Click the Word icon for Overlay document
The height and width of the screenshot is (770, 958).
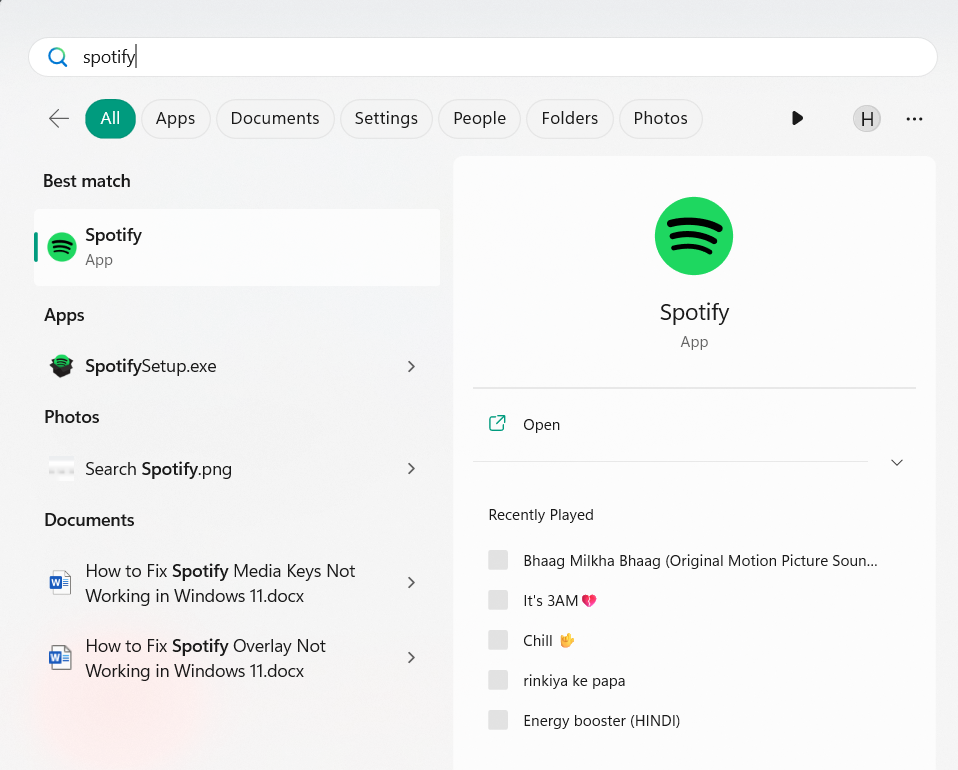pos(61,658)
